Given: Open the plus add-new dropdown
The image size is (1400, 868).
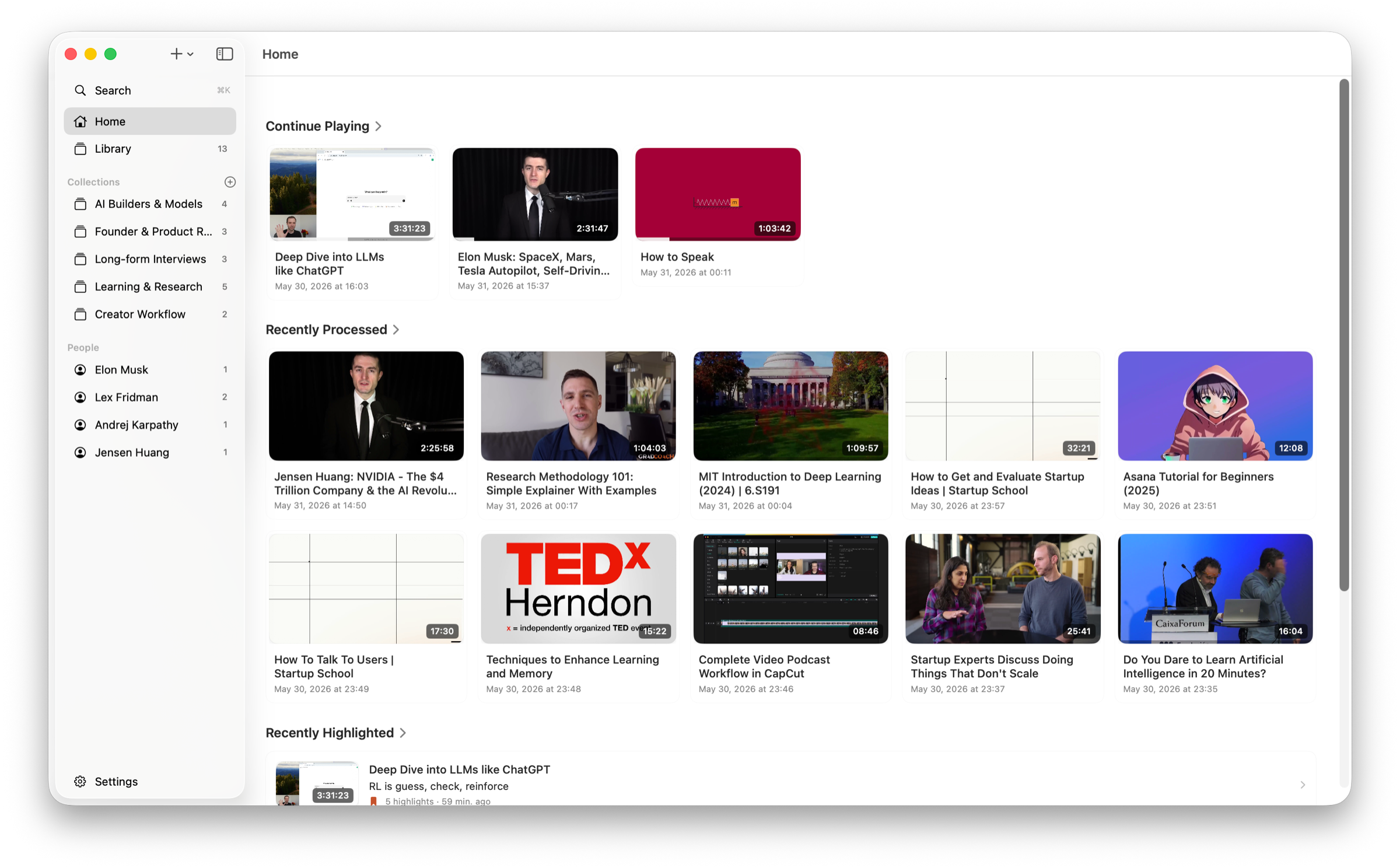Looking at the screenshot, I should click(x=181, y=54).
